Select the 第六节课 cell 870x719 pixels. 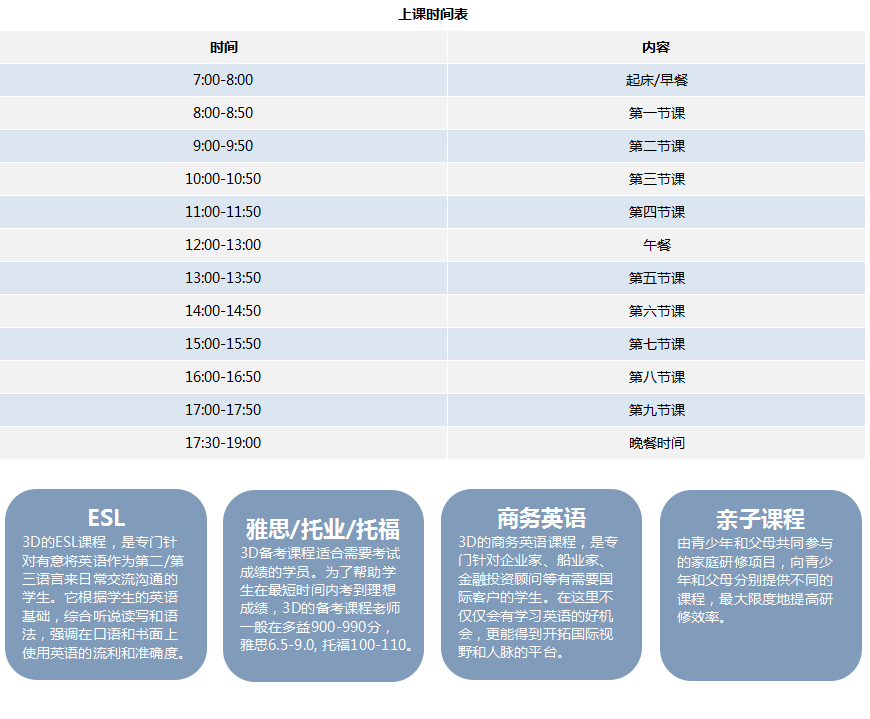click(x=656, y=311)
